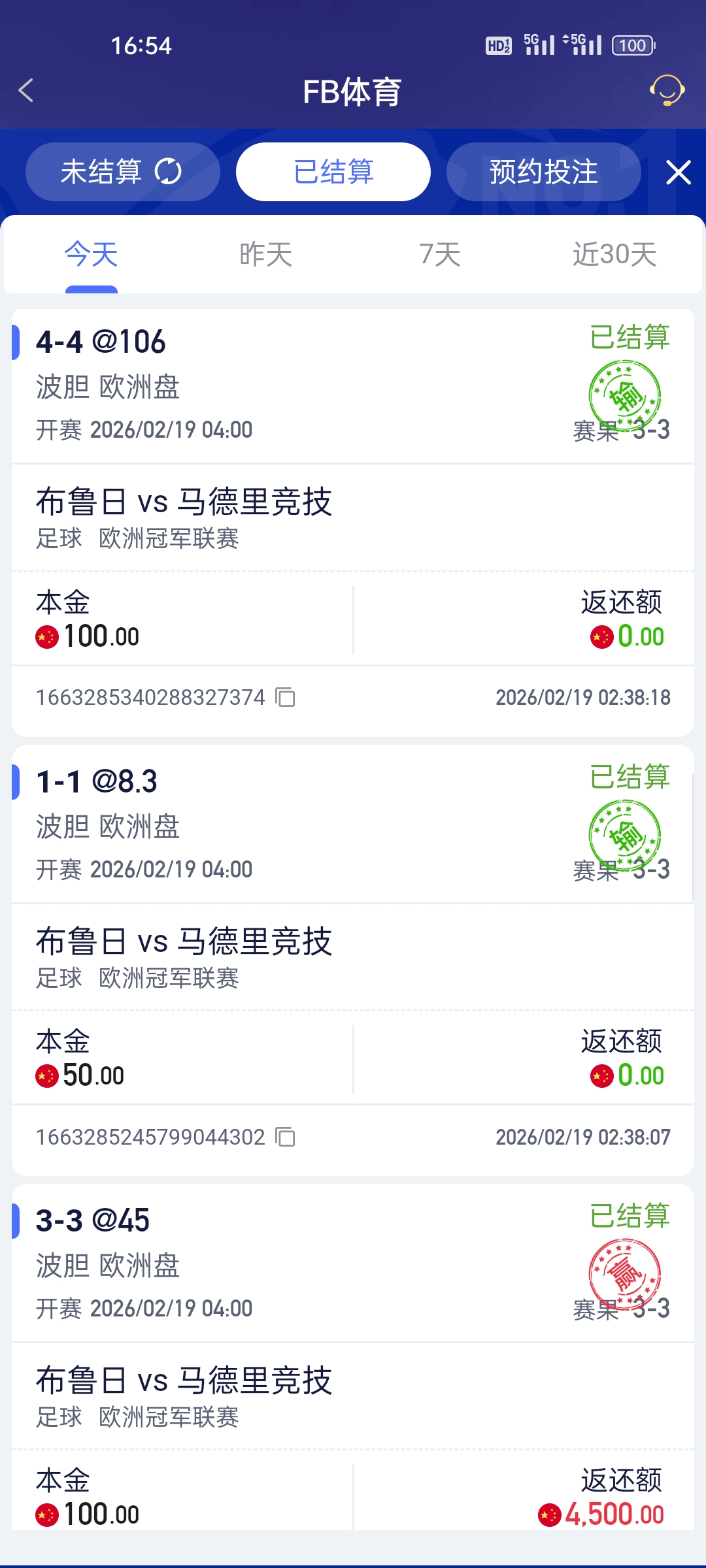This screenshot has width=706, height=1568.
Task: Copy order number ending in 044302
Action: [x=285, y=1137]
